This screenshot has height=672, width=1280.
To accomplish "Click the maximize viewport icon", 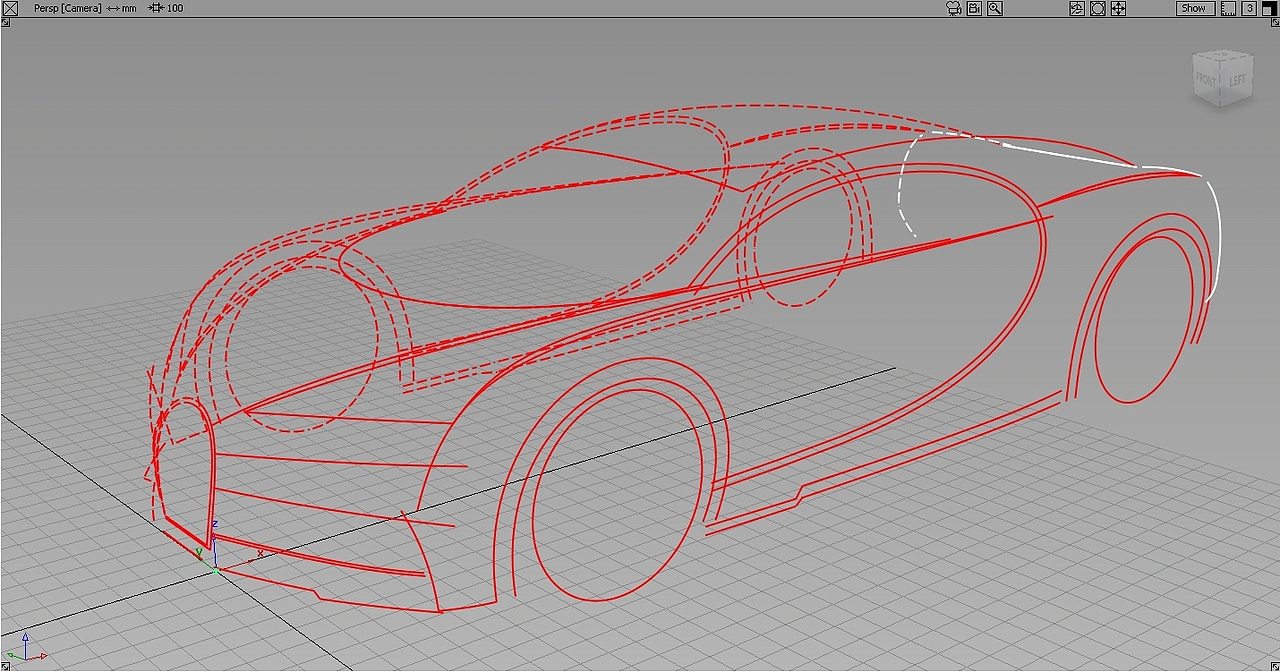I will click(1269, 8).
